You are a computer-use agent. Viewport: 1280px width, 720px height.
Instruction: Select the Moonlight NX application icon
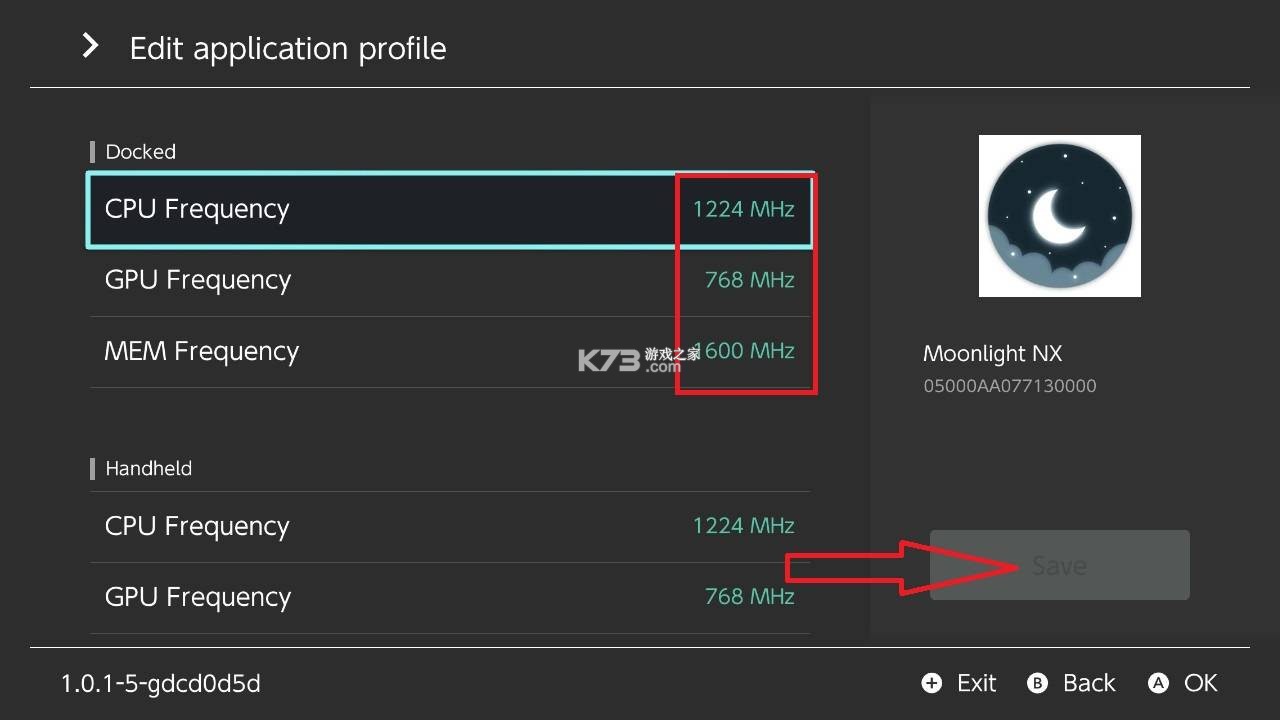point(1059,215)
